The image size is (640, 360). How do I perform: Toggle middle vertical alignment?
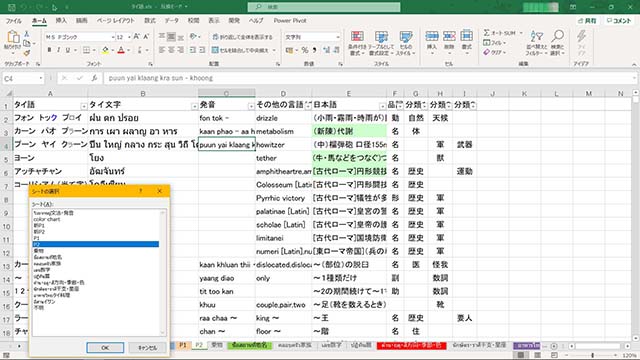tap(171, 37)
